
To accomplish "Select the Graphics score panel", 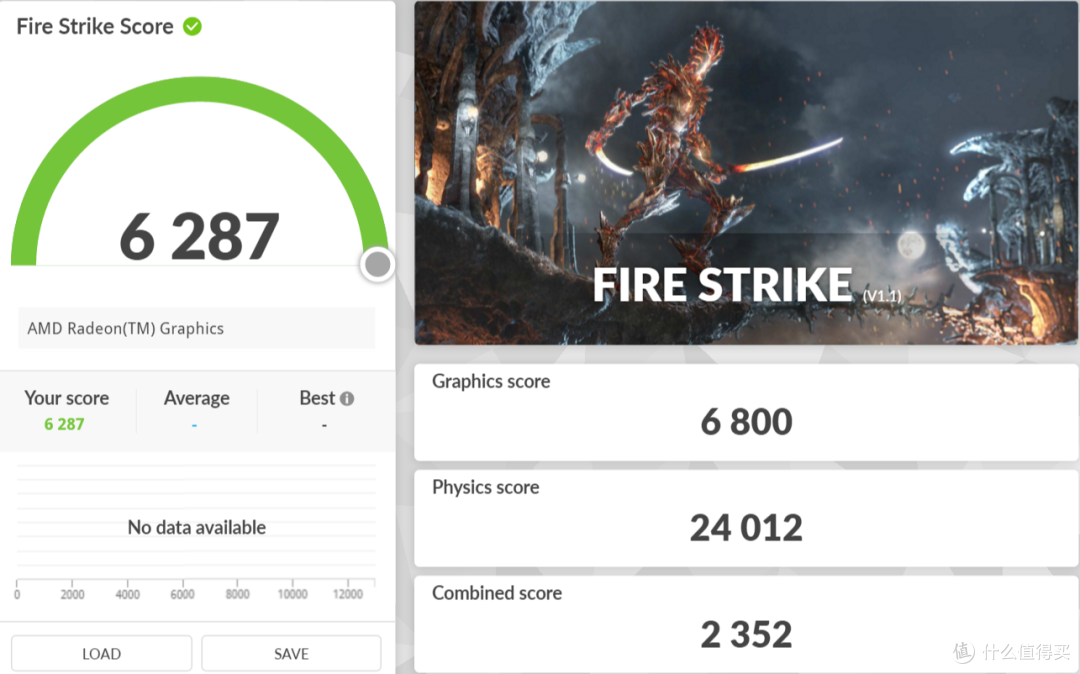I will coord(746,412).
